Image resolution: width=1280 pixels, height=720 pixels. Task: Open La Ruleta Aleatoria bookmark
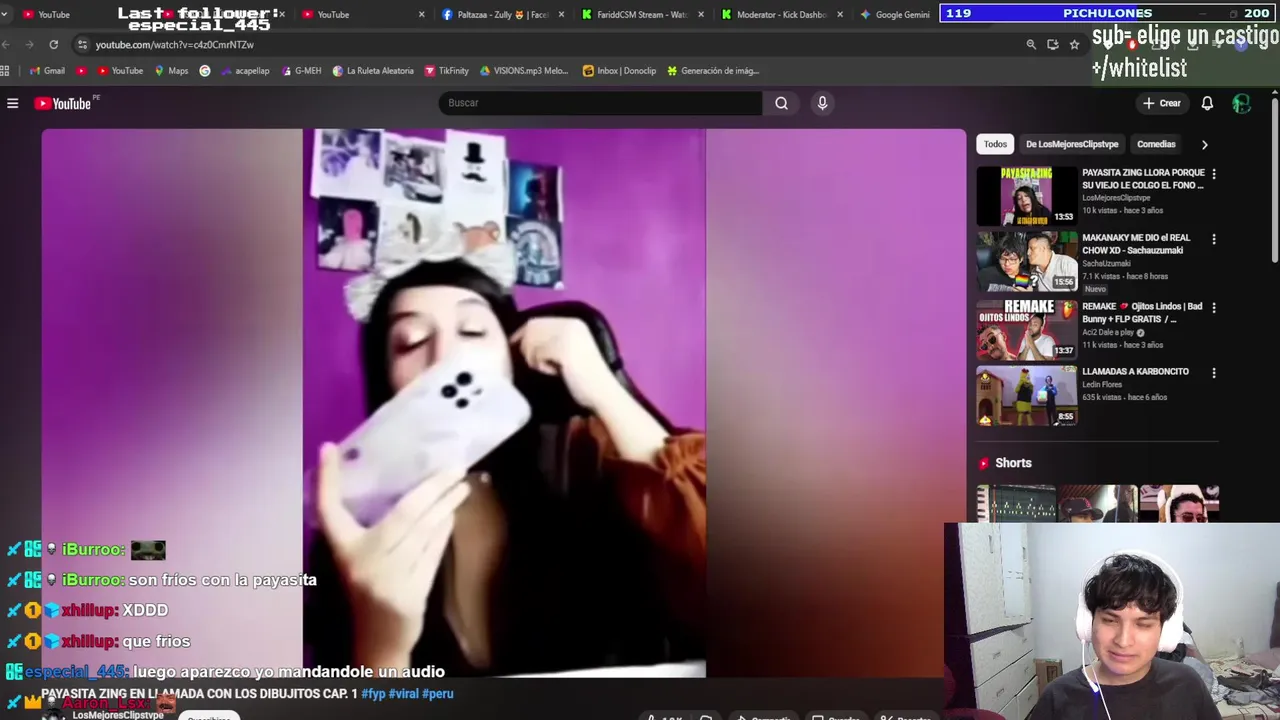pyautogui.click(x=373, y=71)
